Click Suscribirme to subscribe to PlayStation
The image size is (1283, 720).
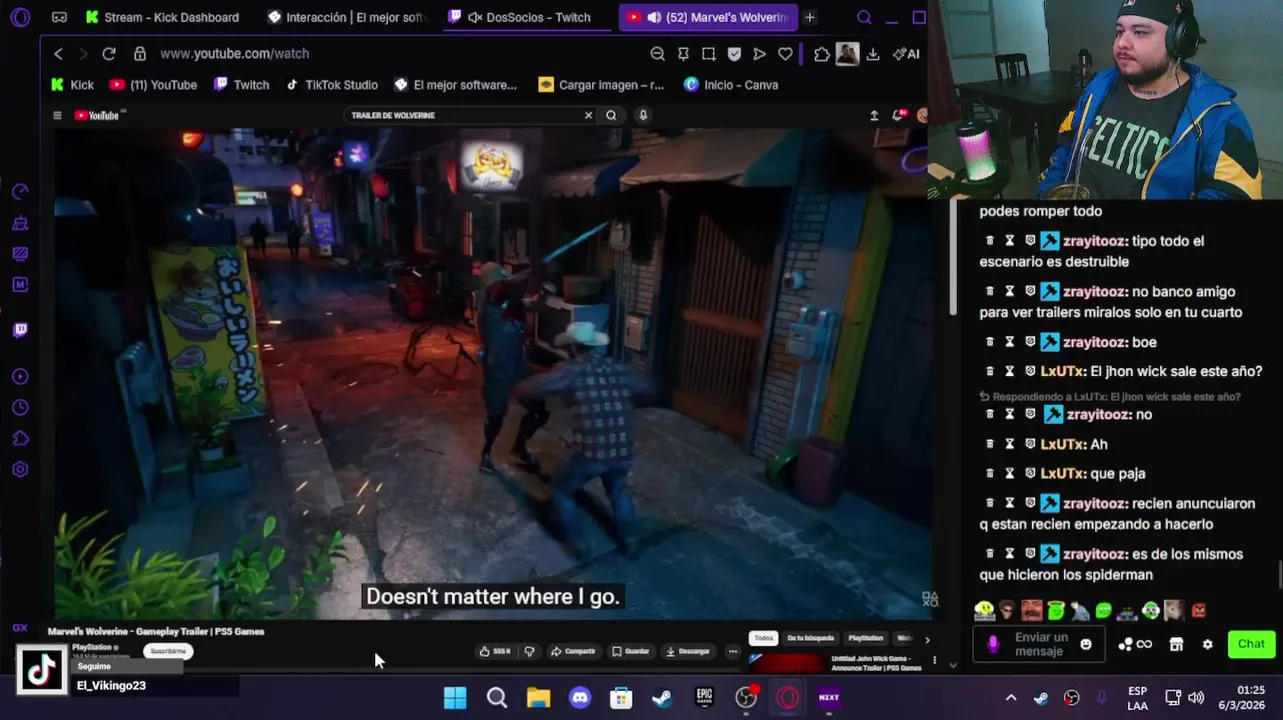[168, 651]
